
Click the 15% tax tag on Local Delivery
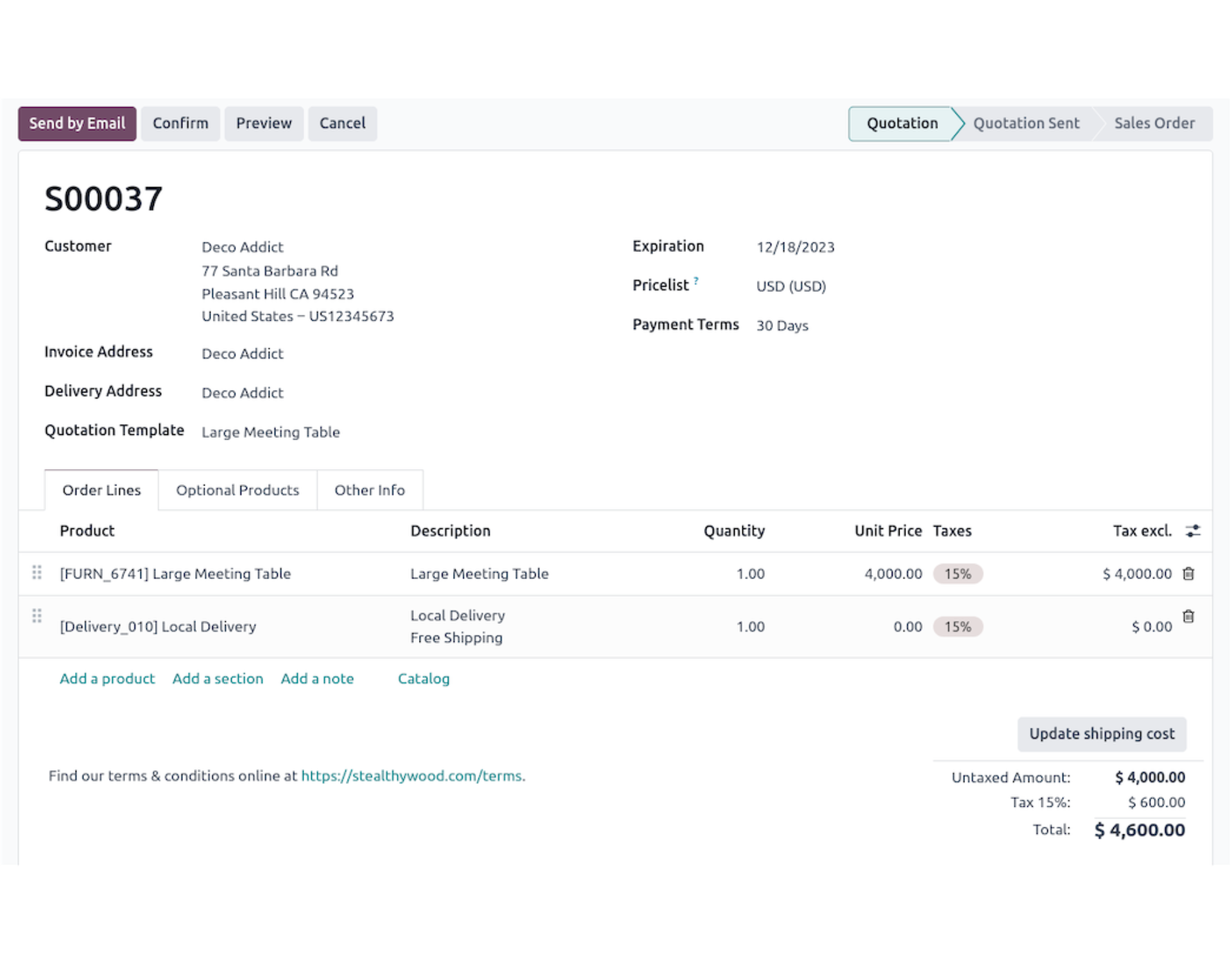pos(957,627)
